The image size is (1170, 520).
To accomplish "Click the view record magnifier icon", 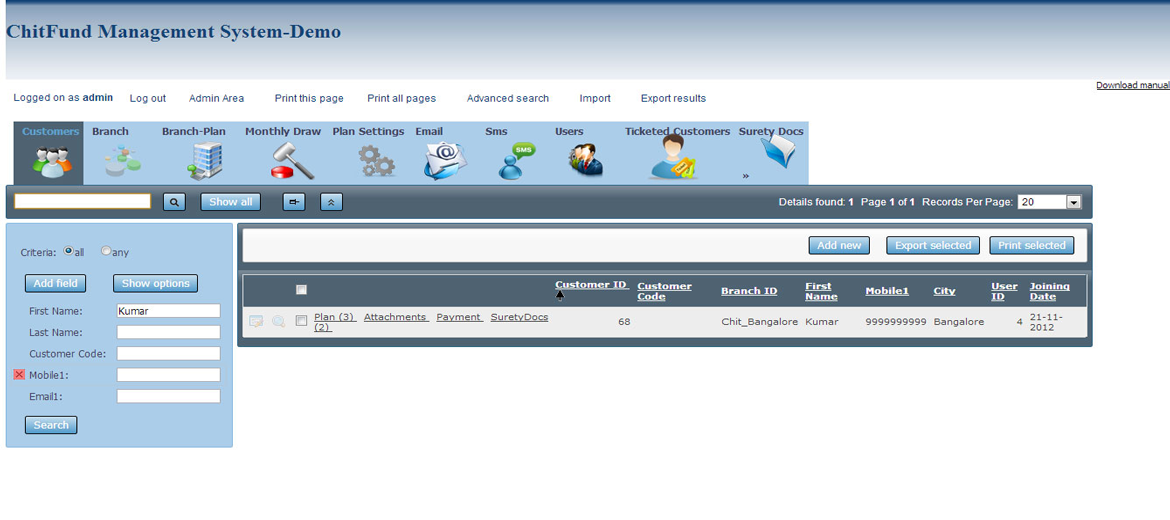I will [x=279, y=322].
